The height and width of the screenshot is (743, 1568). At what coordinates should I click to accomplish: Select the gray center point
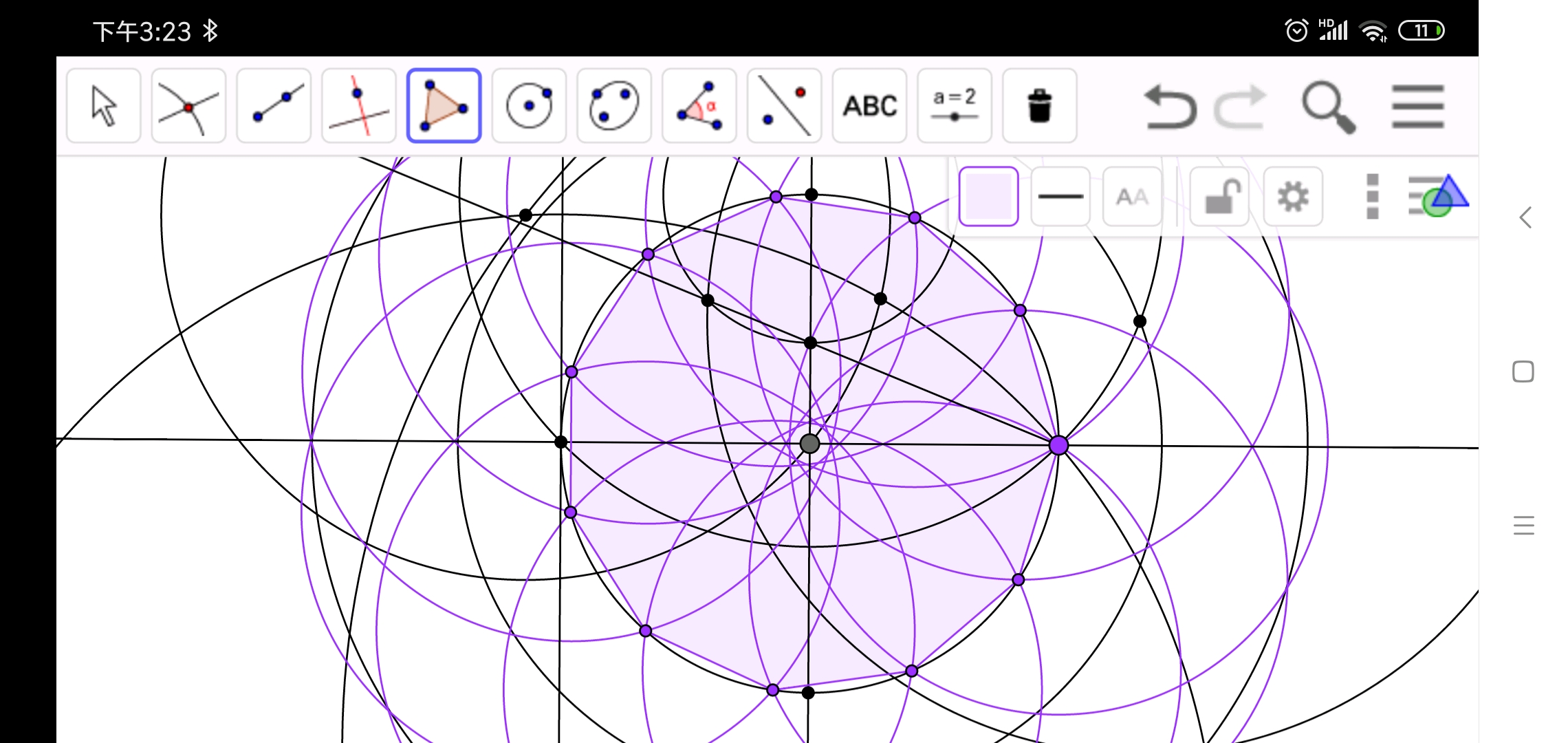pyautogui.click(x=810, y=444)
